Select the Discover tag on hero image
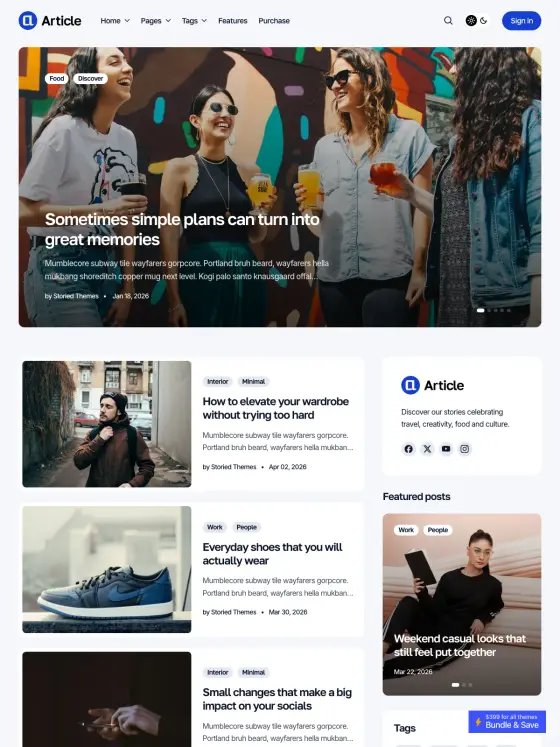The height and width of the screenshot is (747, 560). pos(91,79)
